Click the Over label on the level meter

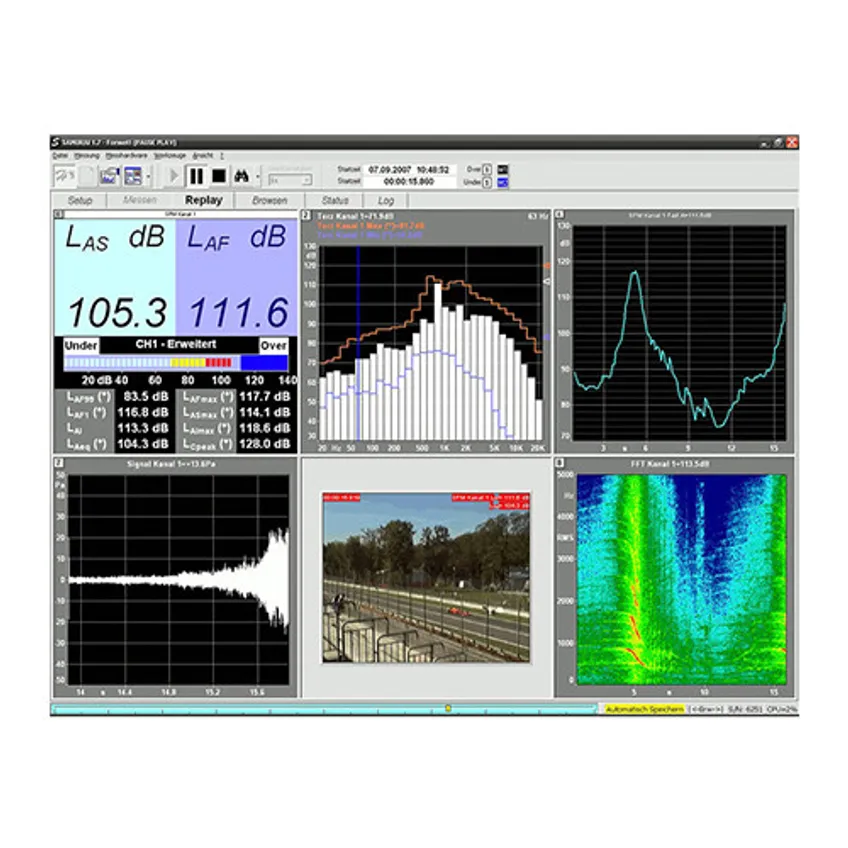(x=273, y=346)
